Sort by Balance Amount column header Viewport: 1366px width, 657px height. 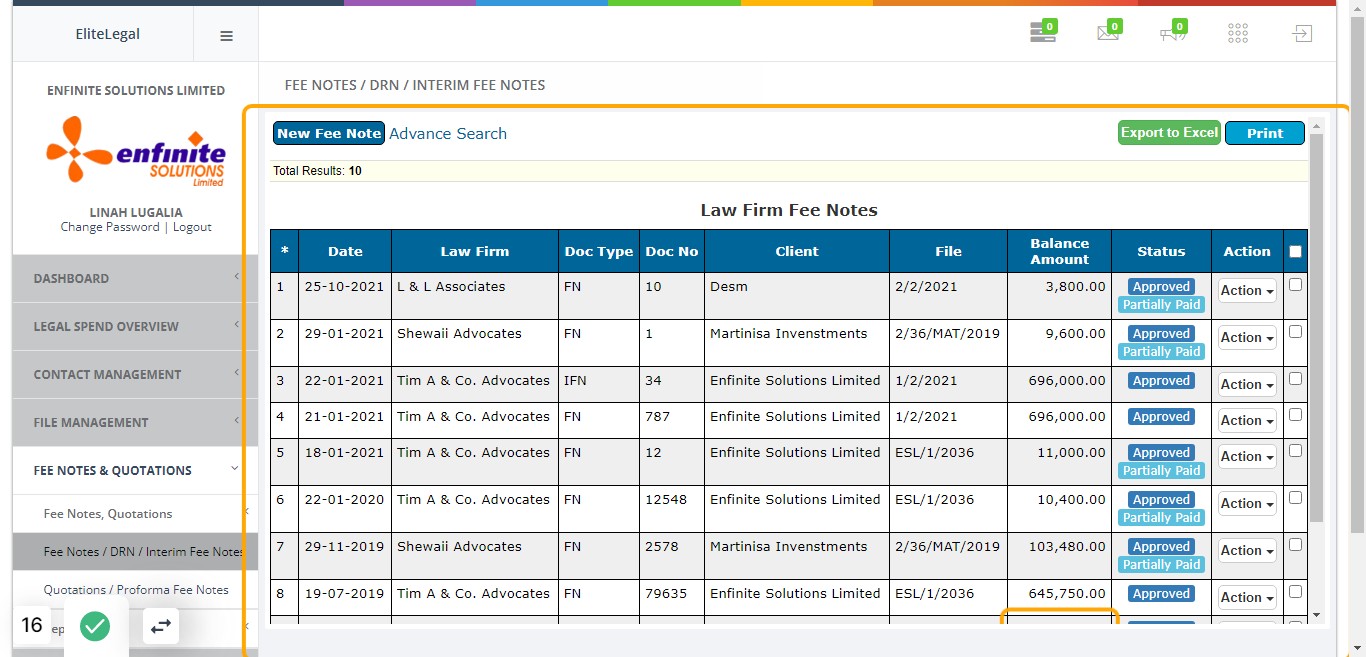(1060, 251)
